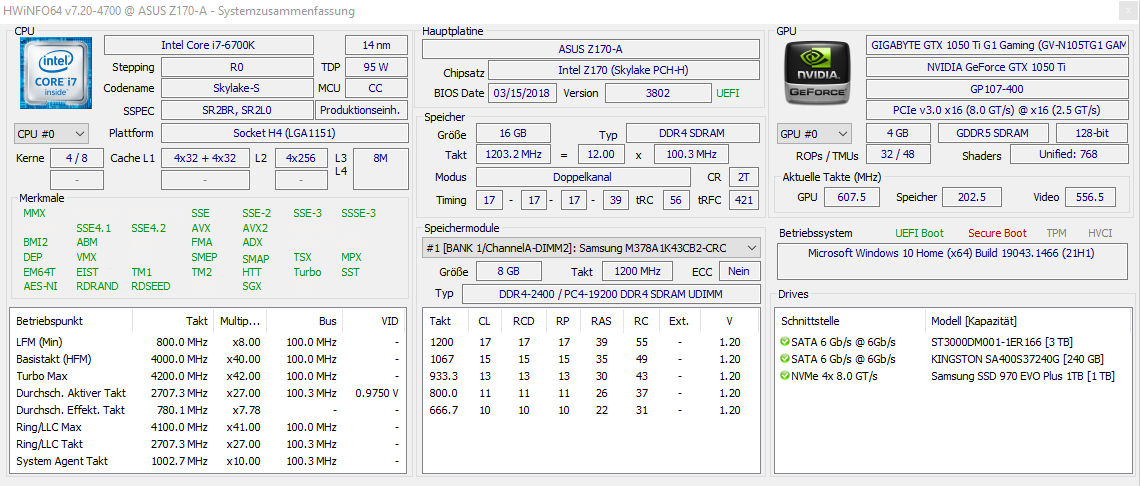Click the 95 W TDP value
This screenshot has width=1140, height=486.
(x=376, y=67)
